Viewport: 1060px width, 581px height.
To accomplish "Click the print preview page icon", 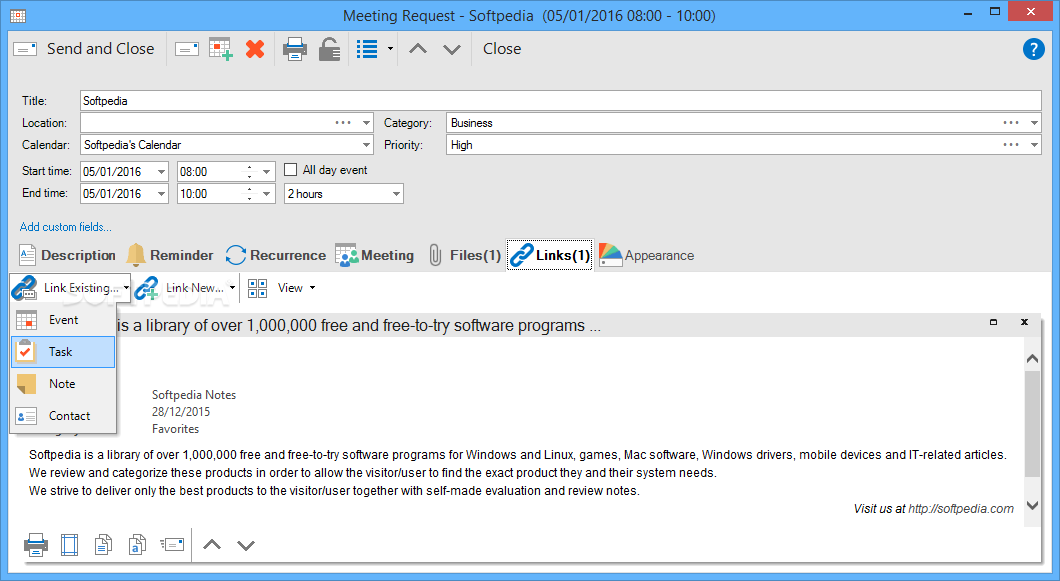I will pyautogui.click(x=70, y=544).
